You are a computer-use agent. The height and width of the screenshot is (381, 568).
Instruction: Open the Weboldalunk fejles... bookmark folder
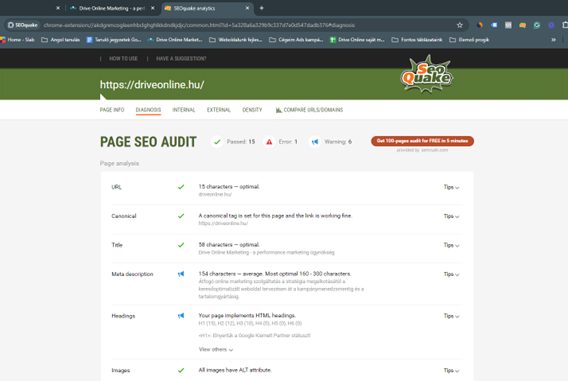[235, 40]
